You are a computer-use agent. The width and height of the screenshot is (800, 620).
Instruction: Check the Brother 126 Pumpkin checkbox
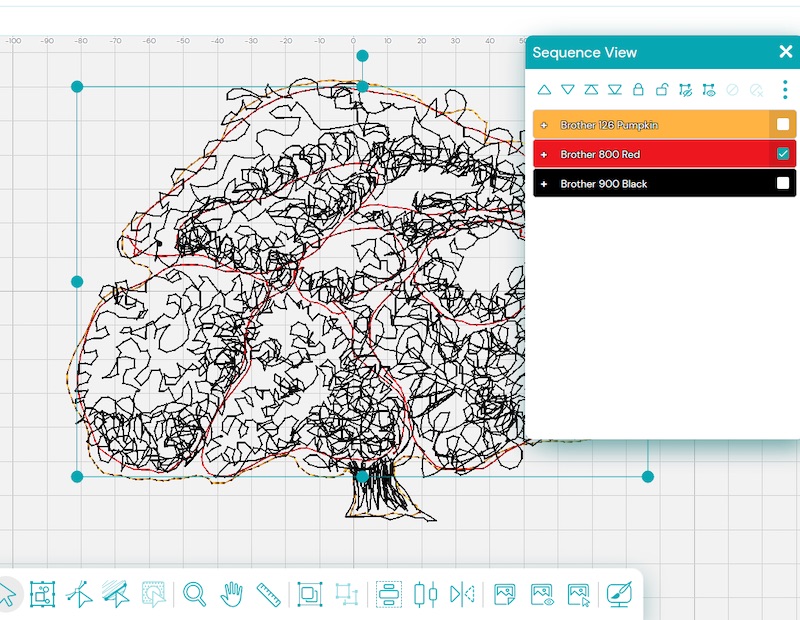click(x=783, y=125)
